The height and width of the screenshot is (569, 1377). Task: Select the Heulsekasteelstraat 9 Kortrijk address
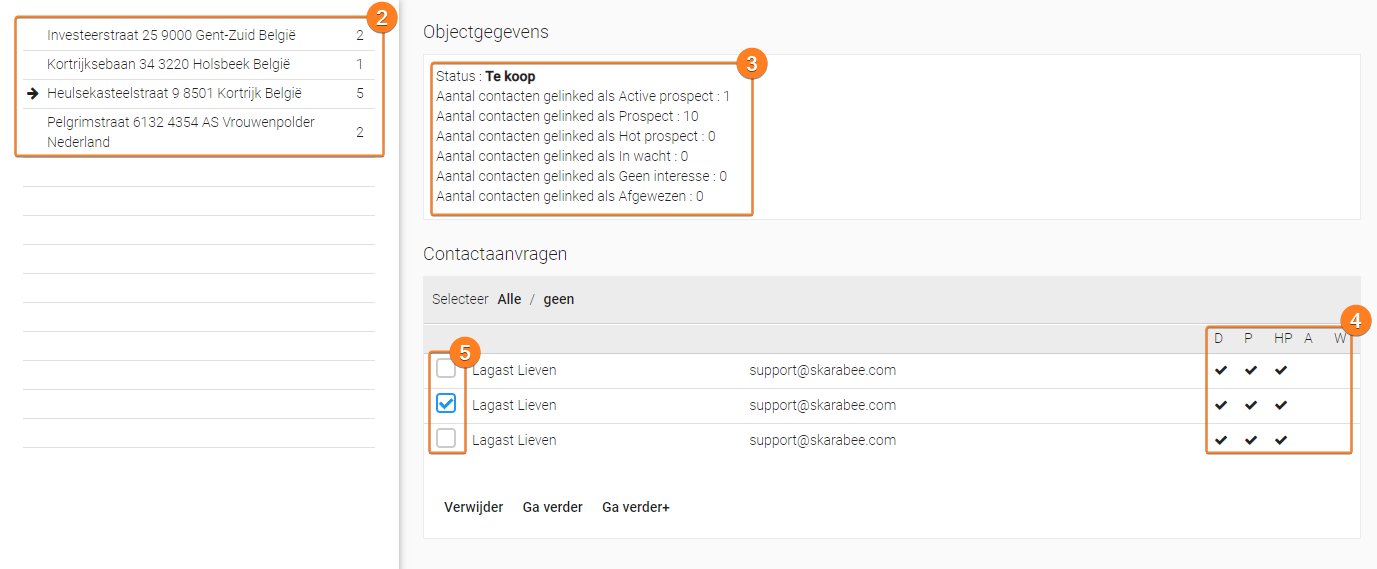pyautogui.click(x=174, y=93)
